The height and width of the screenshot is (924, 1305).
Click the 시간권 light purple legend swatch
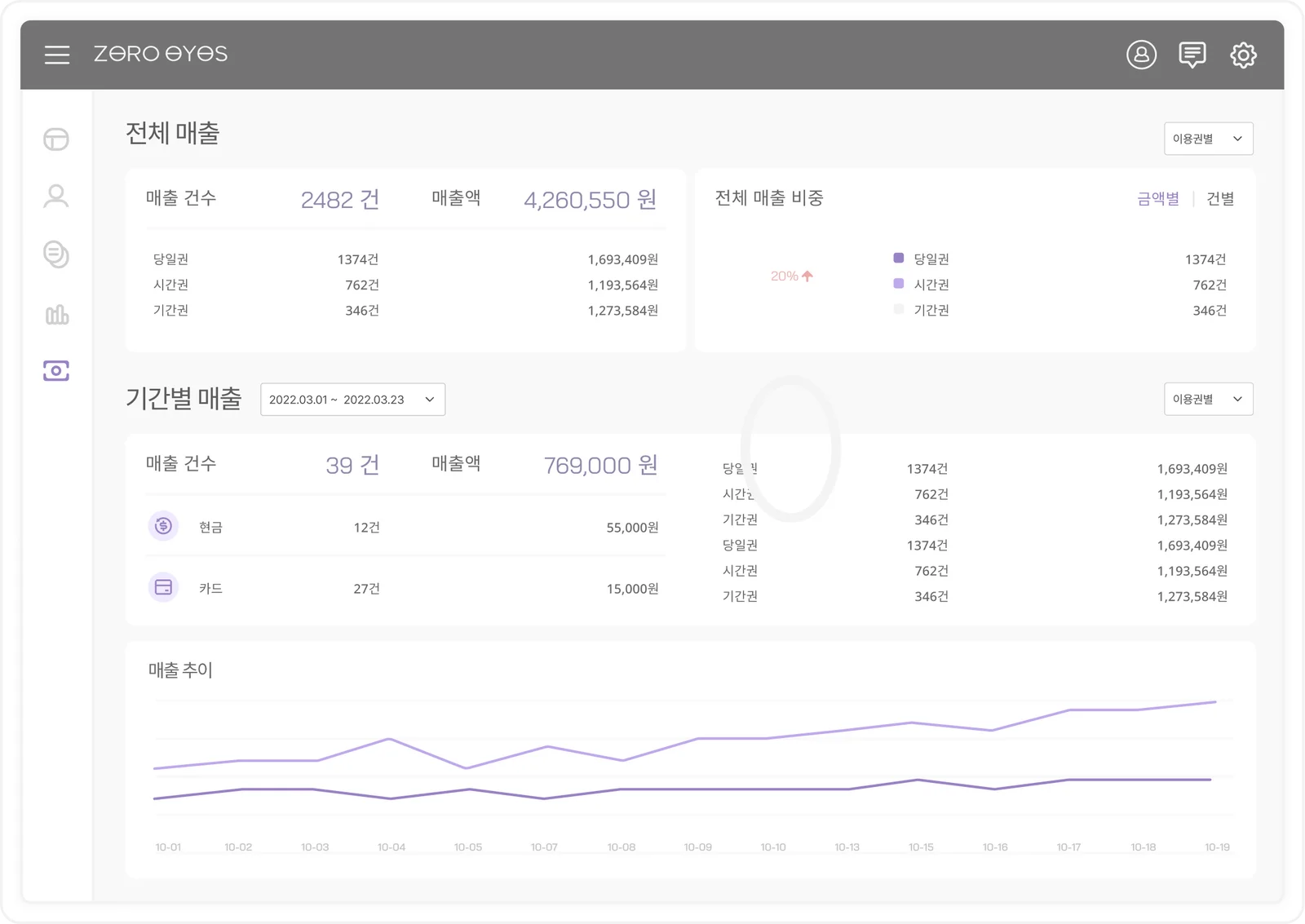point(899,284)
